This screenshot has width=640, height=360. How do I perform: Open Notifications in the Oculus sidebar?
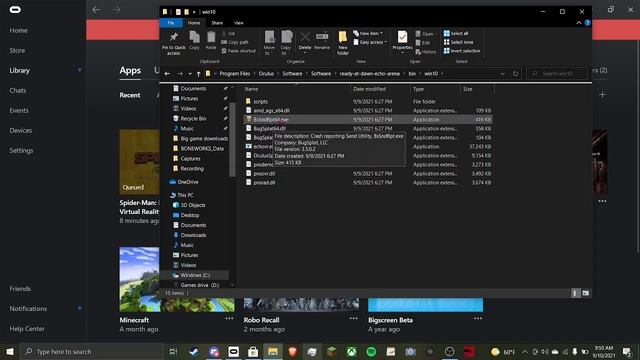coord(28,309)
